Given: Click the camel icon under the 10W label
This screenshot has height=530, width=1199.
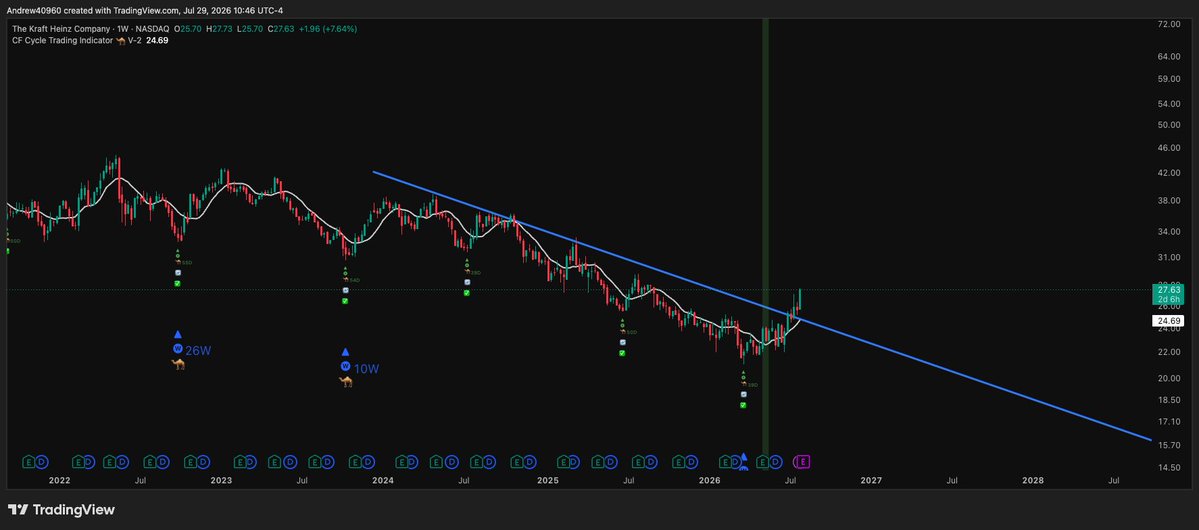Looking at the screenshot, I should pos(346,382).
